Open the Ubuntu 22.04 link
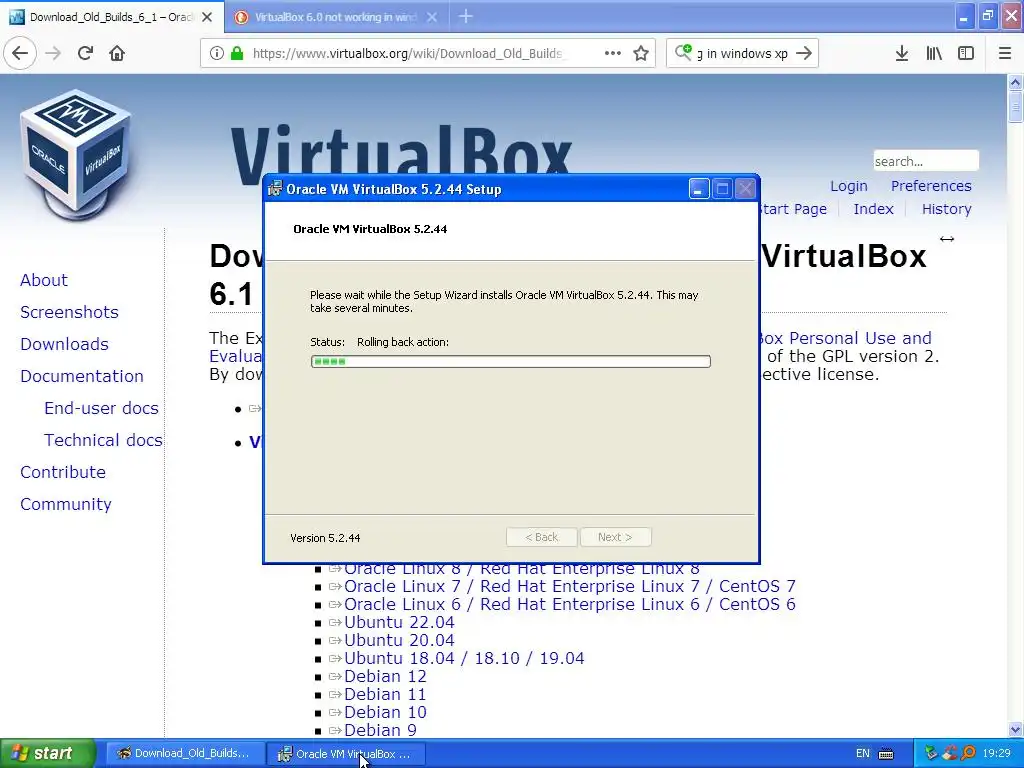1024x768 pixels. pos(399,622)
